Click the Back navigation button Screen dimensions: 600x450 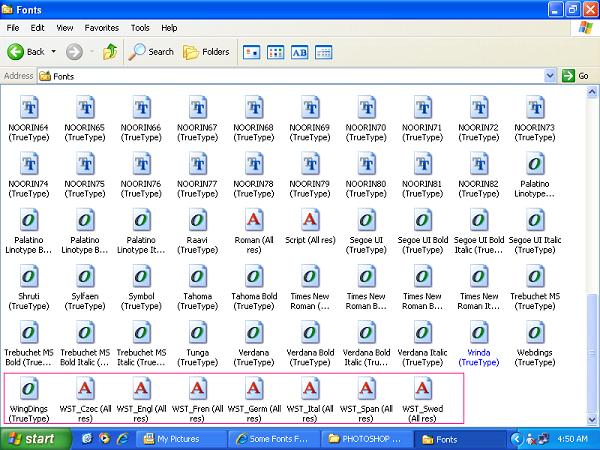click(x=26, y=52)
